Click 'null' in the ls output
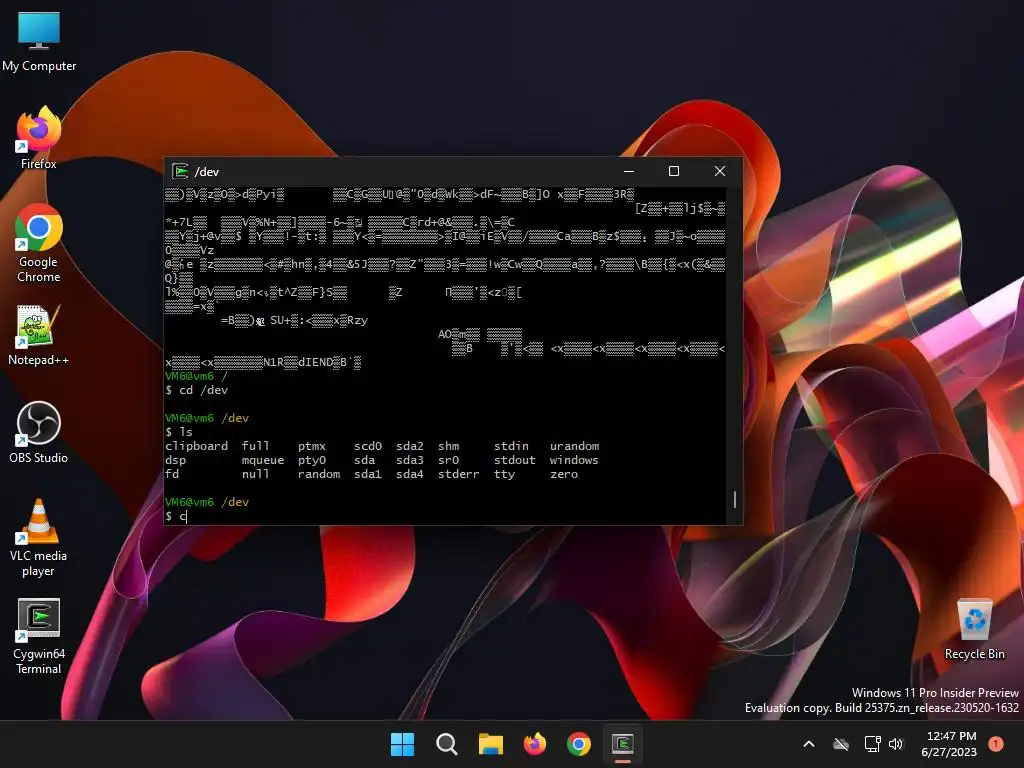The image size is (1024, 768). tap(255, 474)
